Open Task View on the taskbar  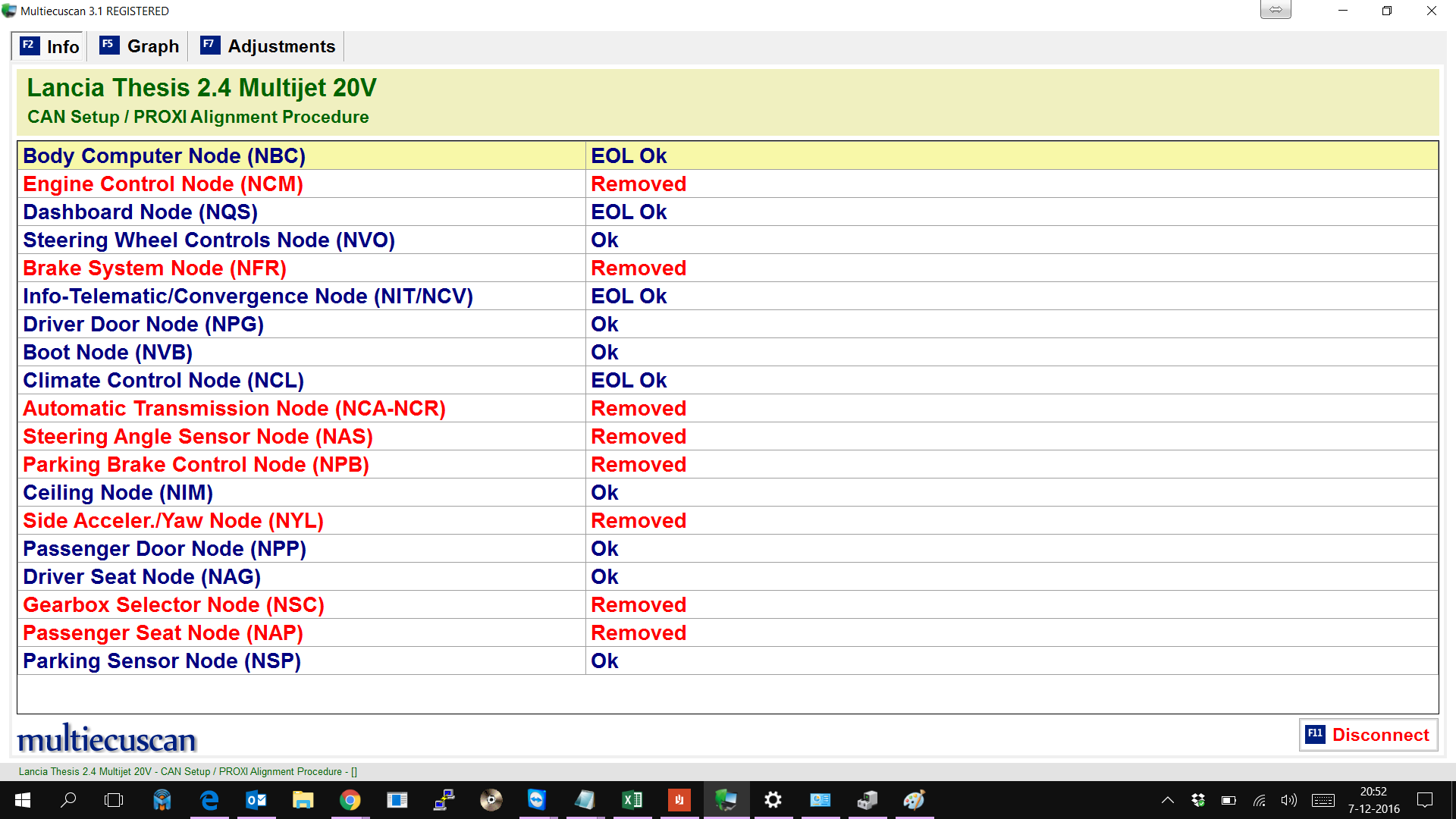point(114,799)
